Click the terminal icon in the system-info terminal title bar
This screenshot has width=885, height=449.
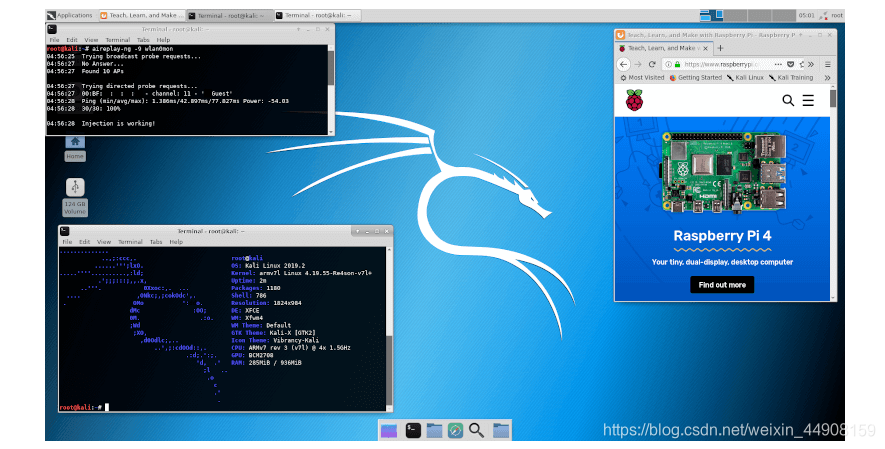click(x=65, y=231)
